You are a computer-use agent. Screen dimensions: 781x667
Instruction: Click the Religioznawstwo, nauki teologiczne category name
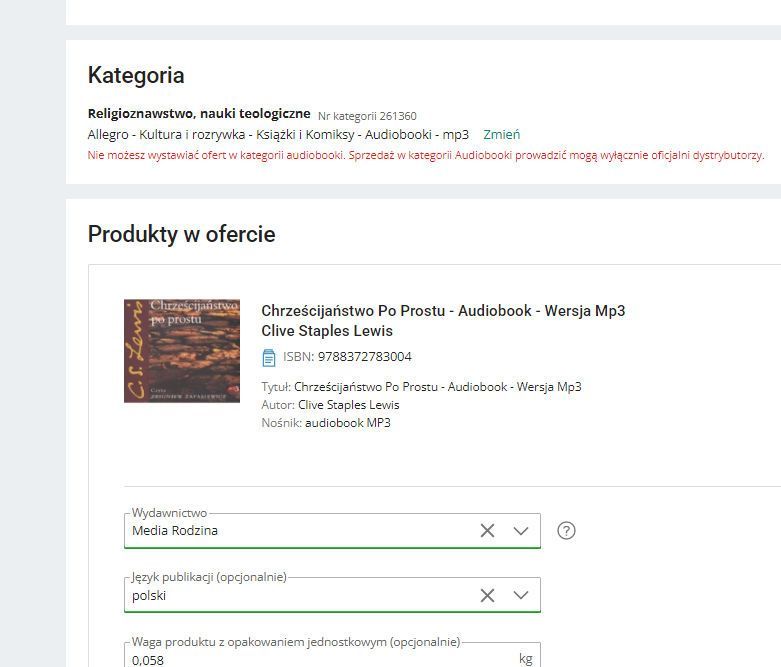pyautogui.click(x=199, y=114)
